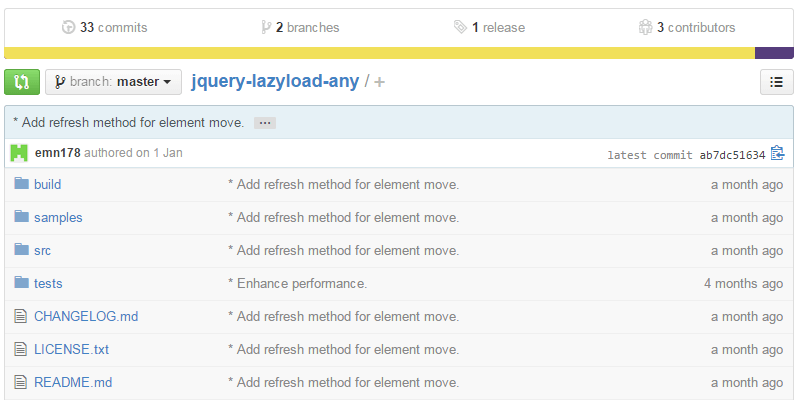Click the CHANGELOG.md file icon
800x400 pixels.
21,316
